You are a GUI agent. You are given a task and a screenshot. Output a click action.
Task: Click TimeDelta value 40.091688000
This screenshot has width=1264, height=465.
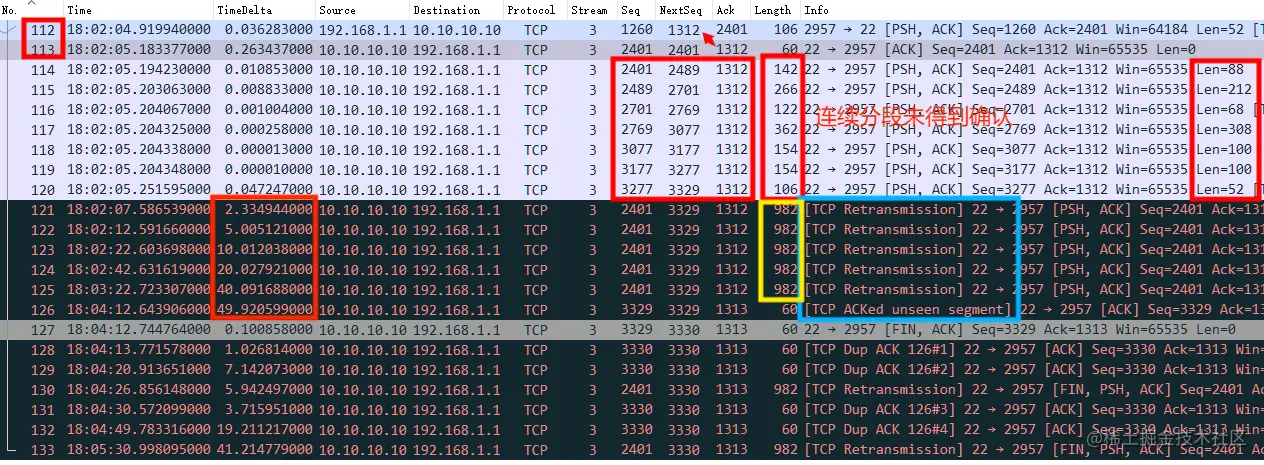pos(263,290)
